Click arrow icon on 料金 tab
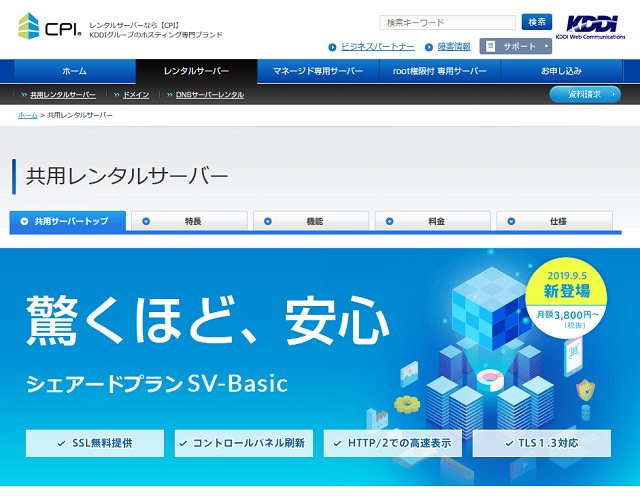 tap(389, 222)
